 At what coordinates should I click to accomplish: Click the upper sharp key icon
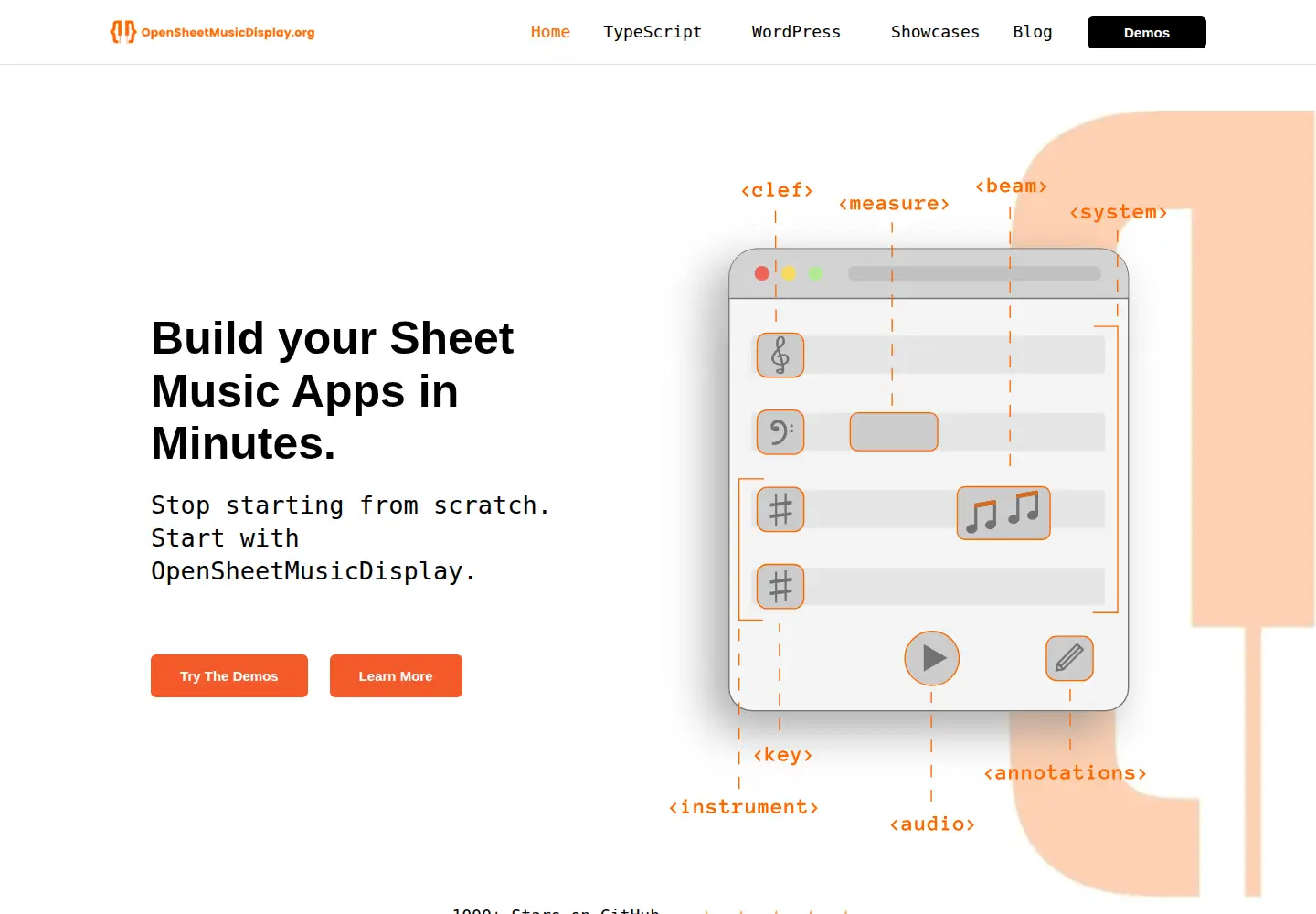780,510
